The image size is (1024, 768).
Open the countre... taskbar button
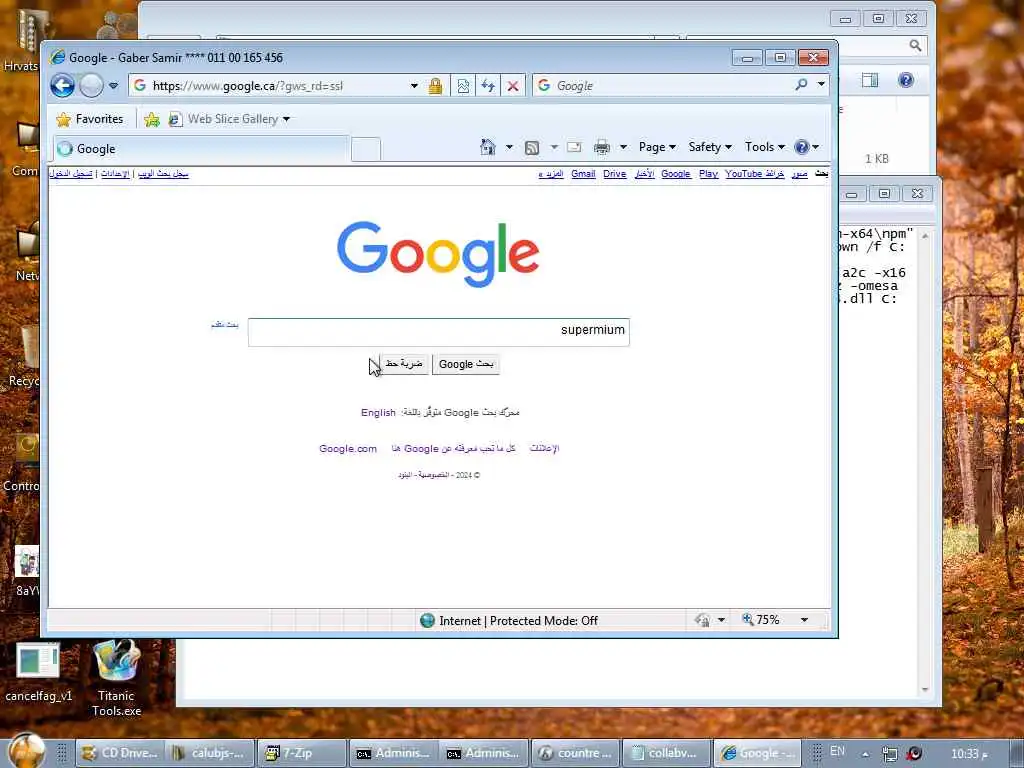point(575,753)
